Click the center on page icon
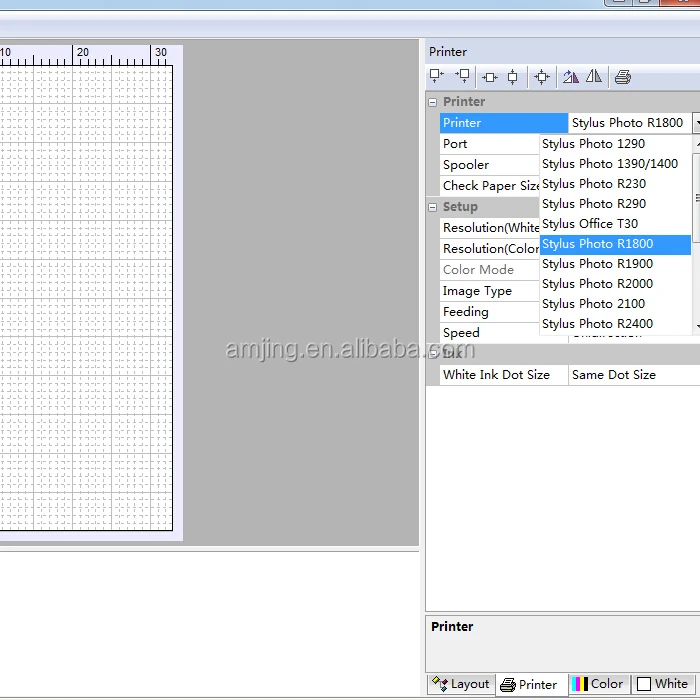 542,77
